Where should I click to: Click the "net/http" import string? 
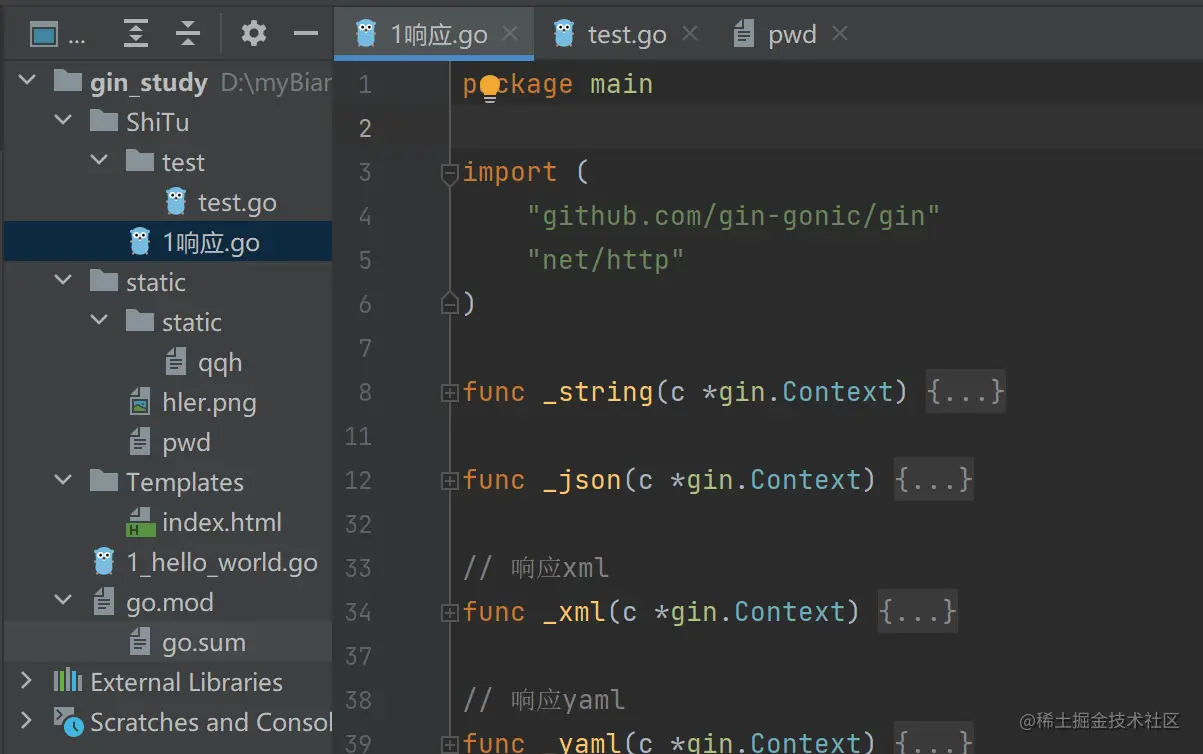(x=606, y=260)
